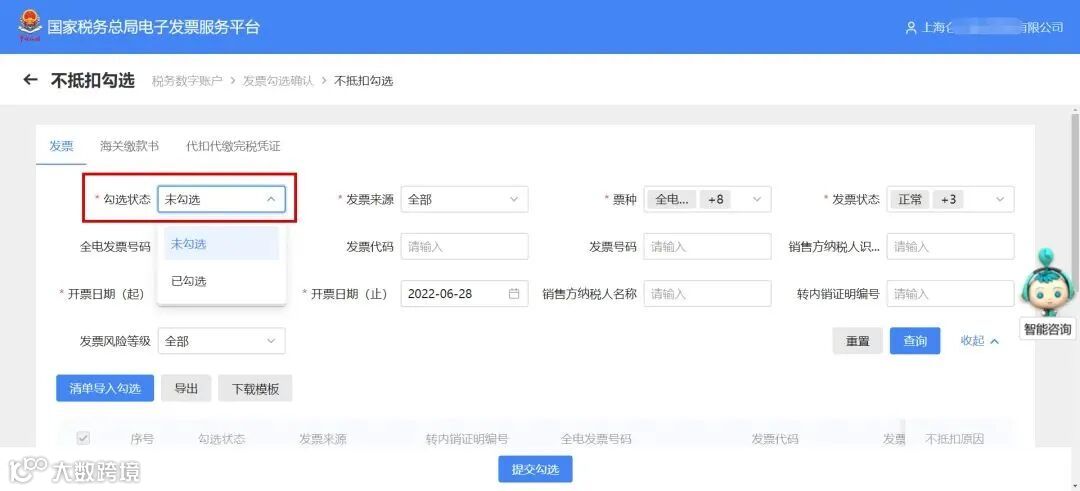This screenshot has width=1080, height=491.
Task: Click the 提交勾选 button
Action: 535,470
